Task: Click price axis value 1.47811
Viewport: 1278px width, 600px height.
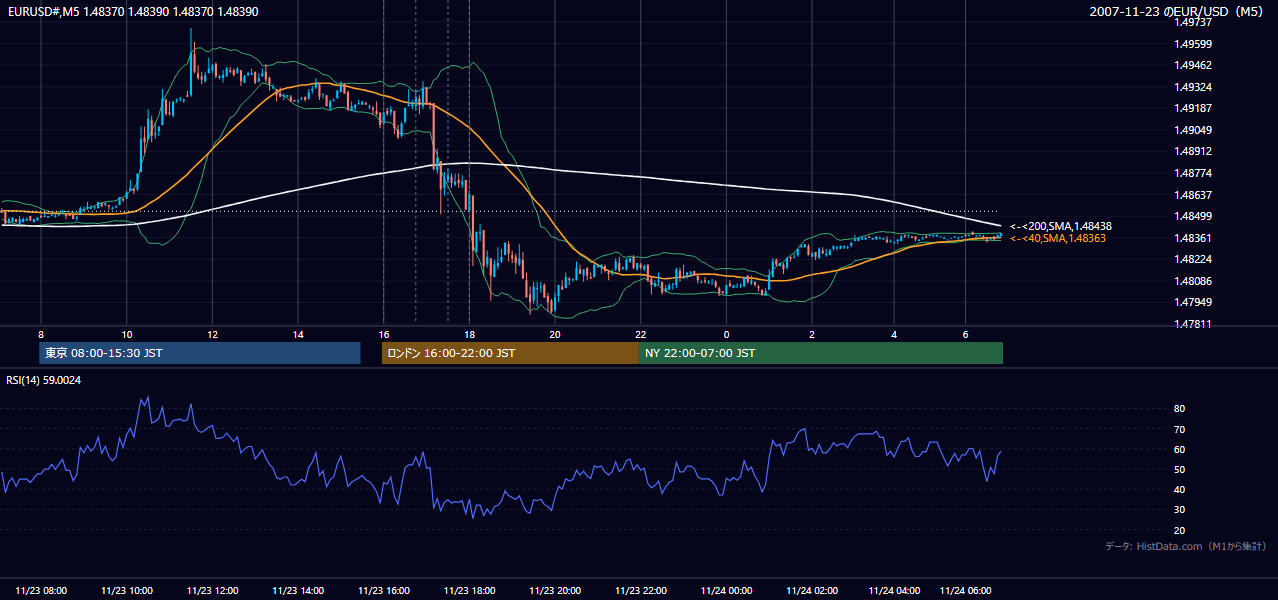Action: click(1193, 324)
